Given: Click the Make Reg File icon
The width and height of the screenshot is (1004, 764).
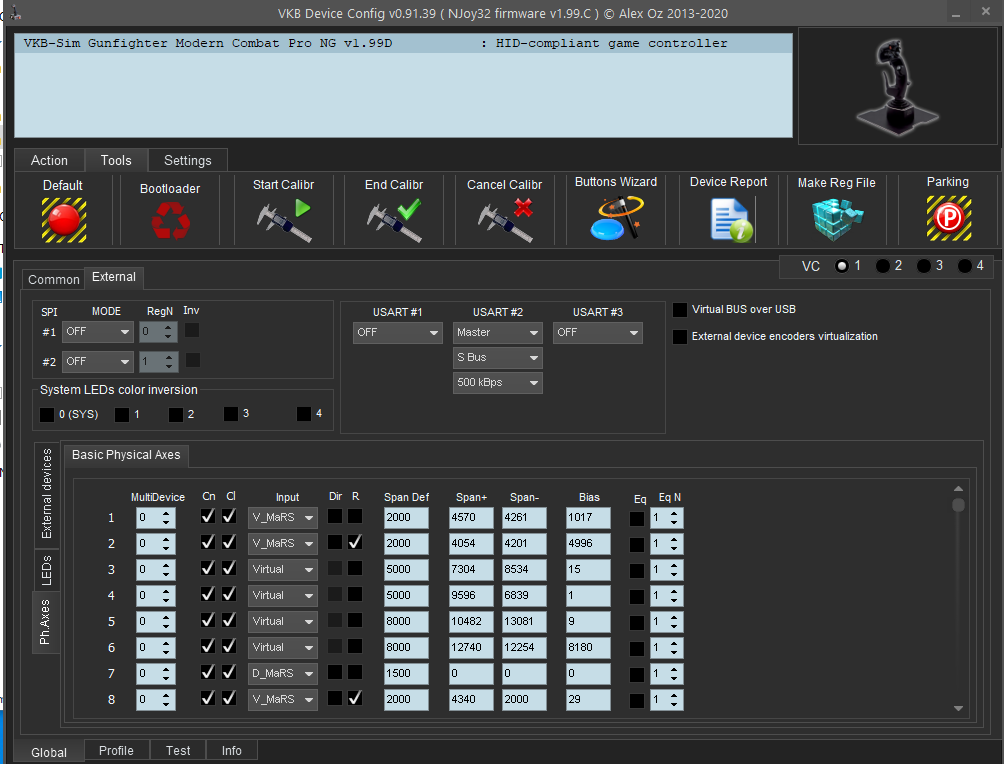Looking at the screenshot, I should tap(836, 219).
